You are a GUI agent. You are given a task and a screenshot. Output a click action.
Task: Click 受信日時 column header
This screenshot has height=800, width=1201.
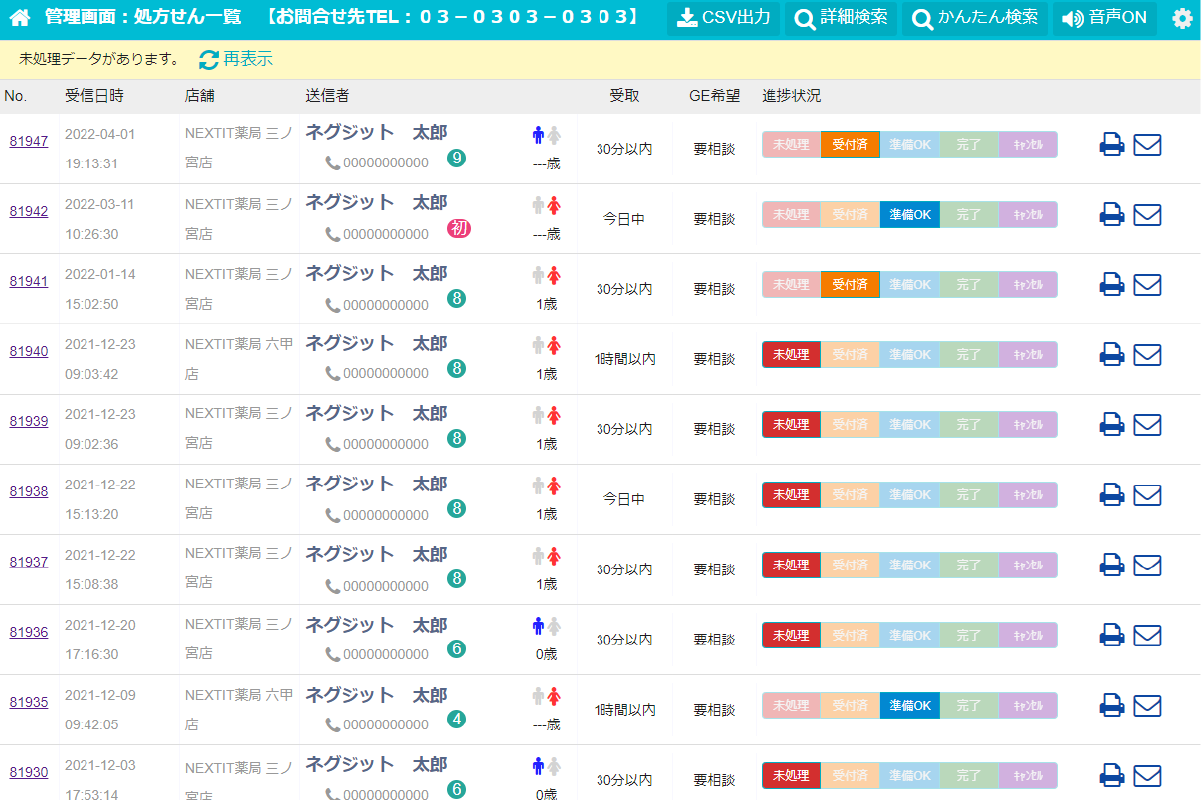pyautogui.click(x=94, y=96)
